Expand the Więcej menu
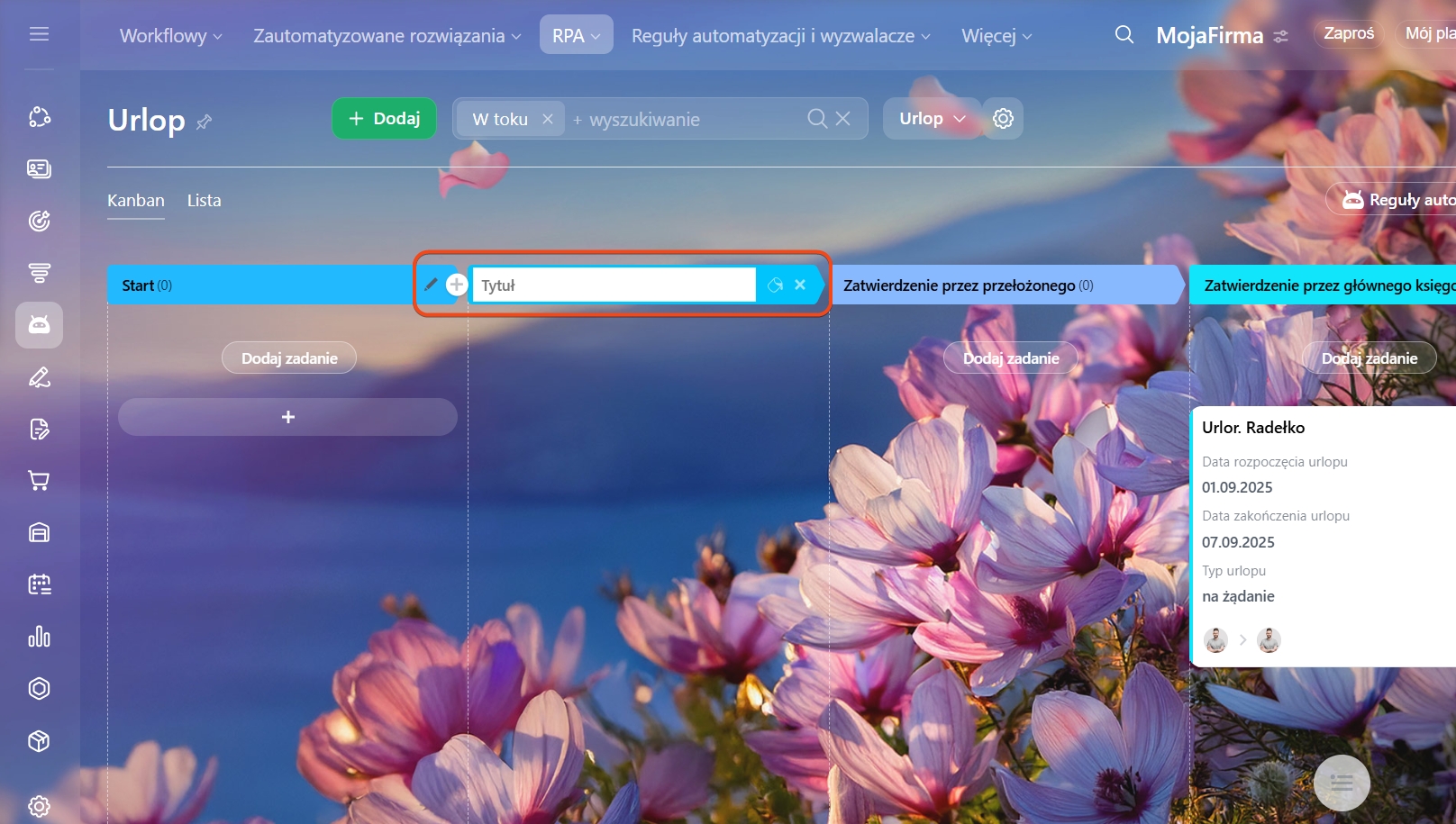 tap(996, 36)
